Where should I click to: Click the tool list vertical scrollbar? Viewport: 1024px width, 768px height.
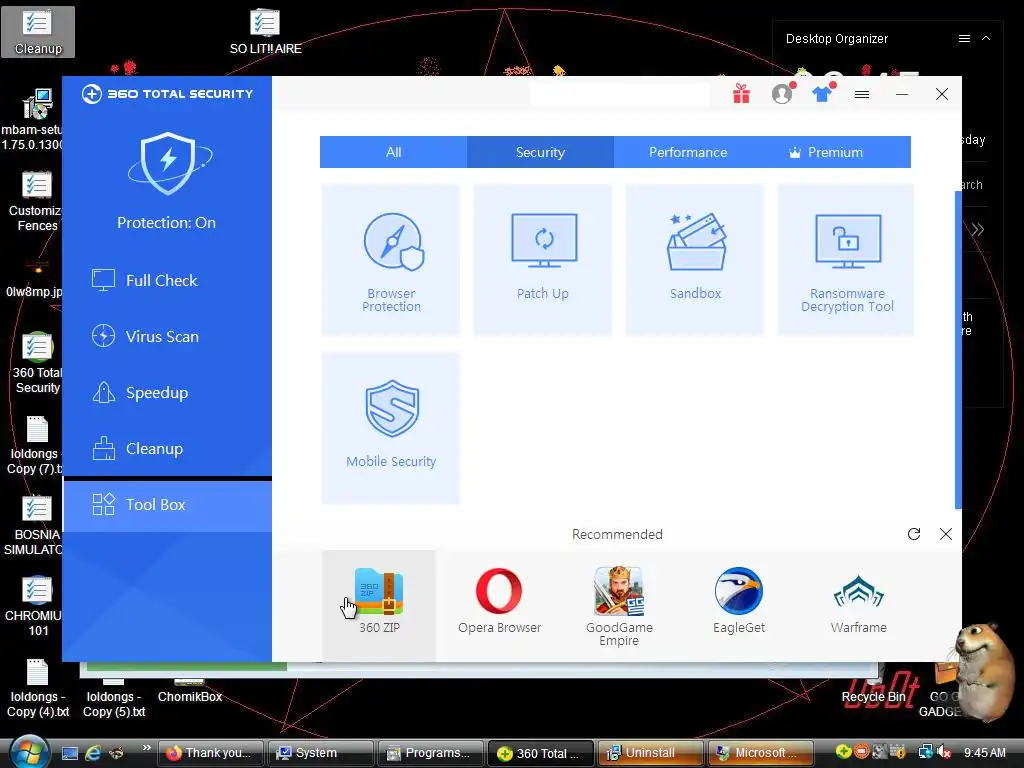pyautogui.click(x=958, y=349)
